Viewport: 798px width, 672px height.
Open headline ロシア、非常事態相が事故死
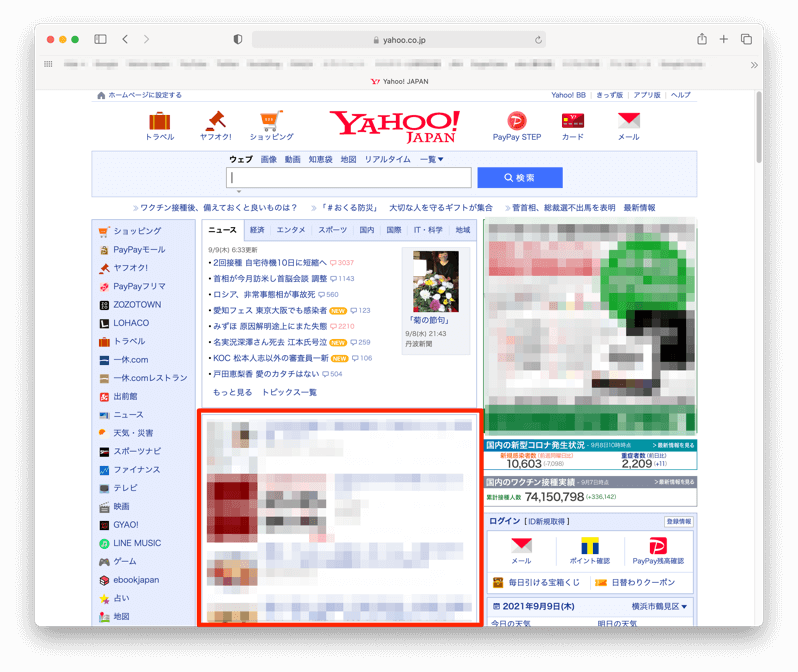[x=264, y=294]
